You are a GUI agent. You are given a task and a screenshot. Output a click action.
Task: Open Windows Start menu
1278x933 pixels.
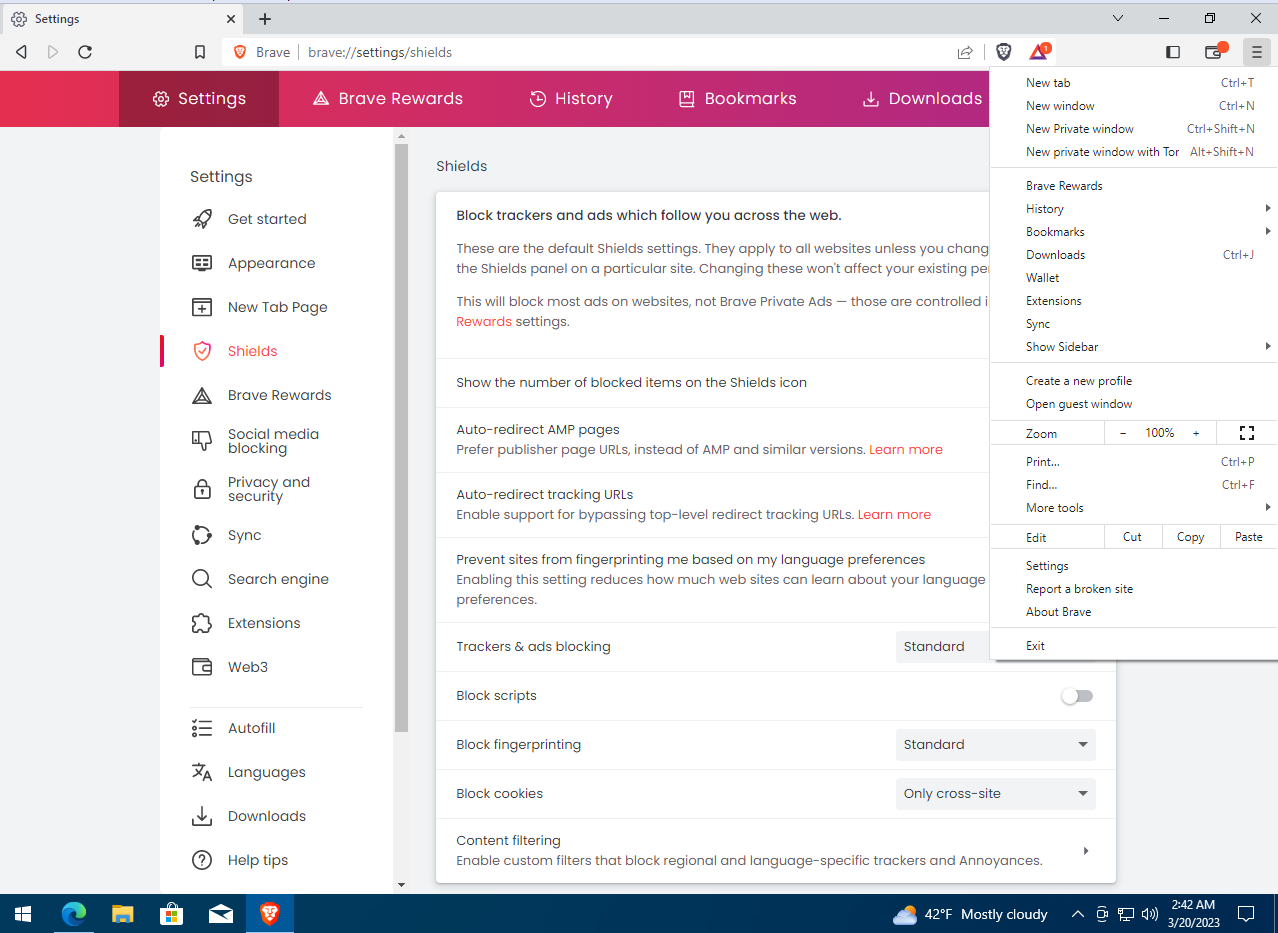click(22, 913)
